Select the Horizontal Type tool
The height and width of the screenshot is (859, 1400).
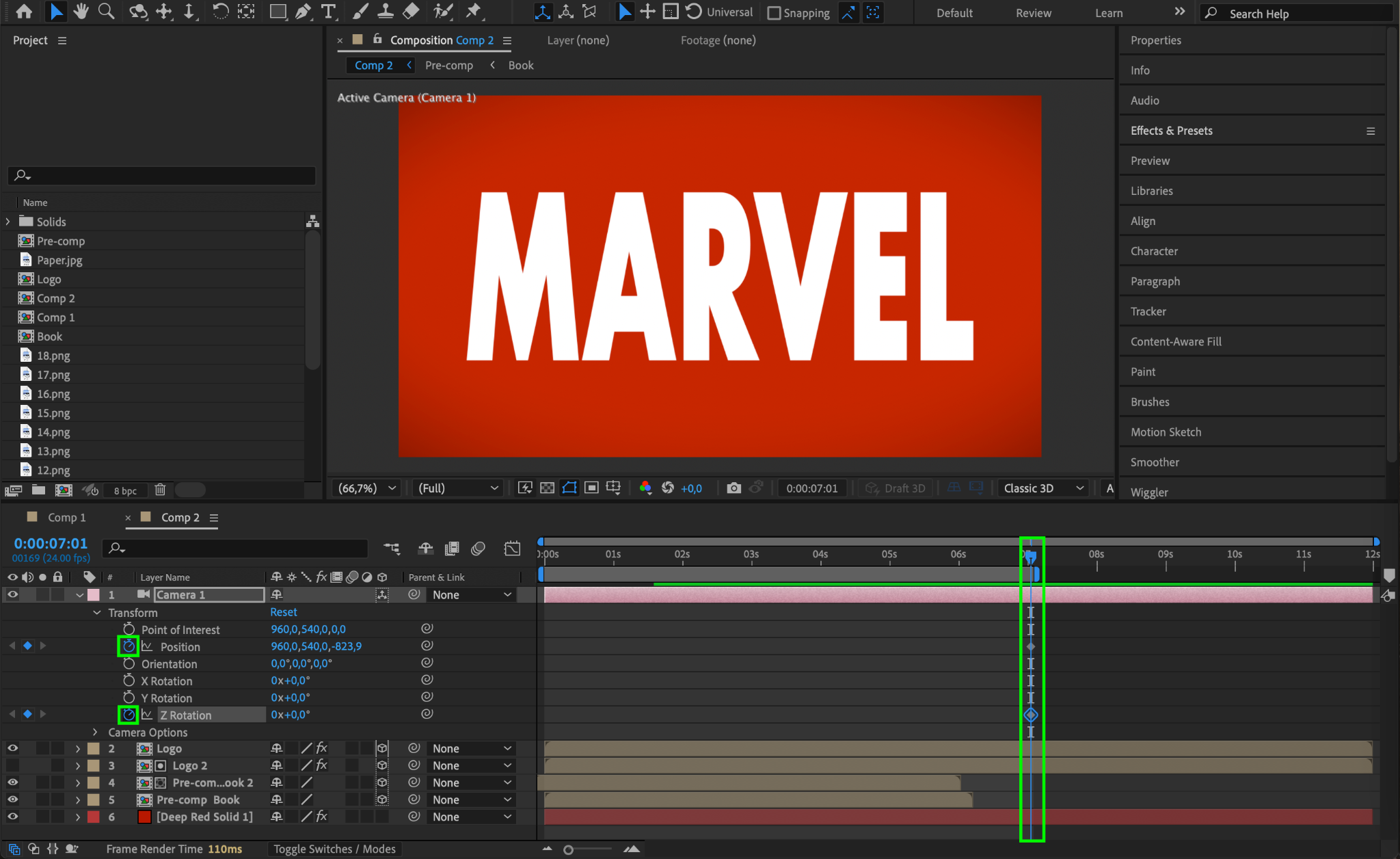pos(329,12)
